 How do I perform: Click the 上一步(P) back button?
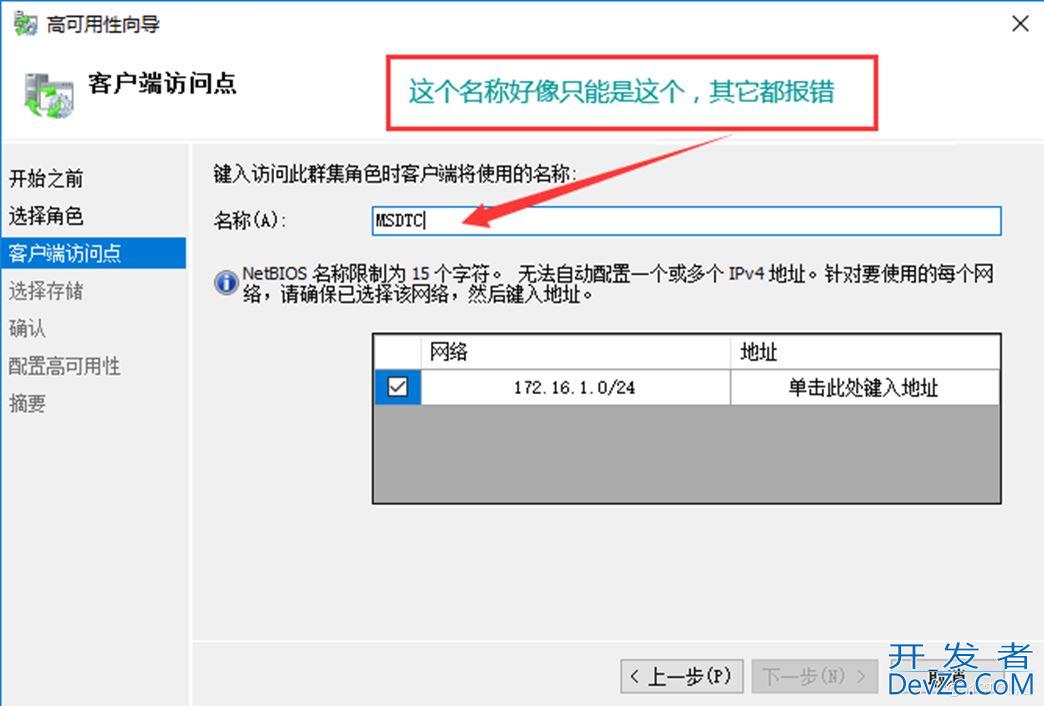(x=683, y=677)
